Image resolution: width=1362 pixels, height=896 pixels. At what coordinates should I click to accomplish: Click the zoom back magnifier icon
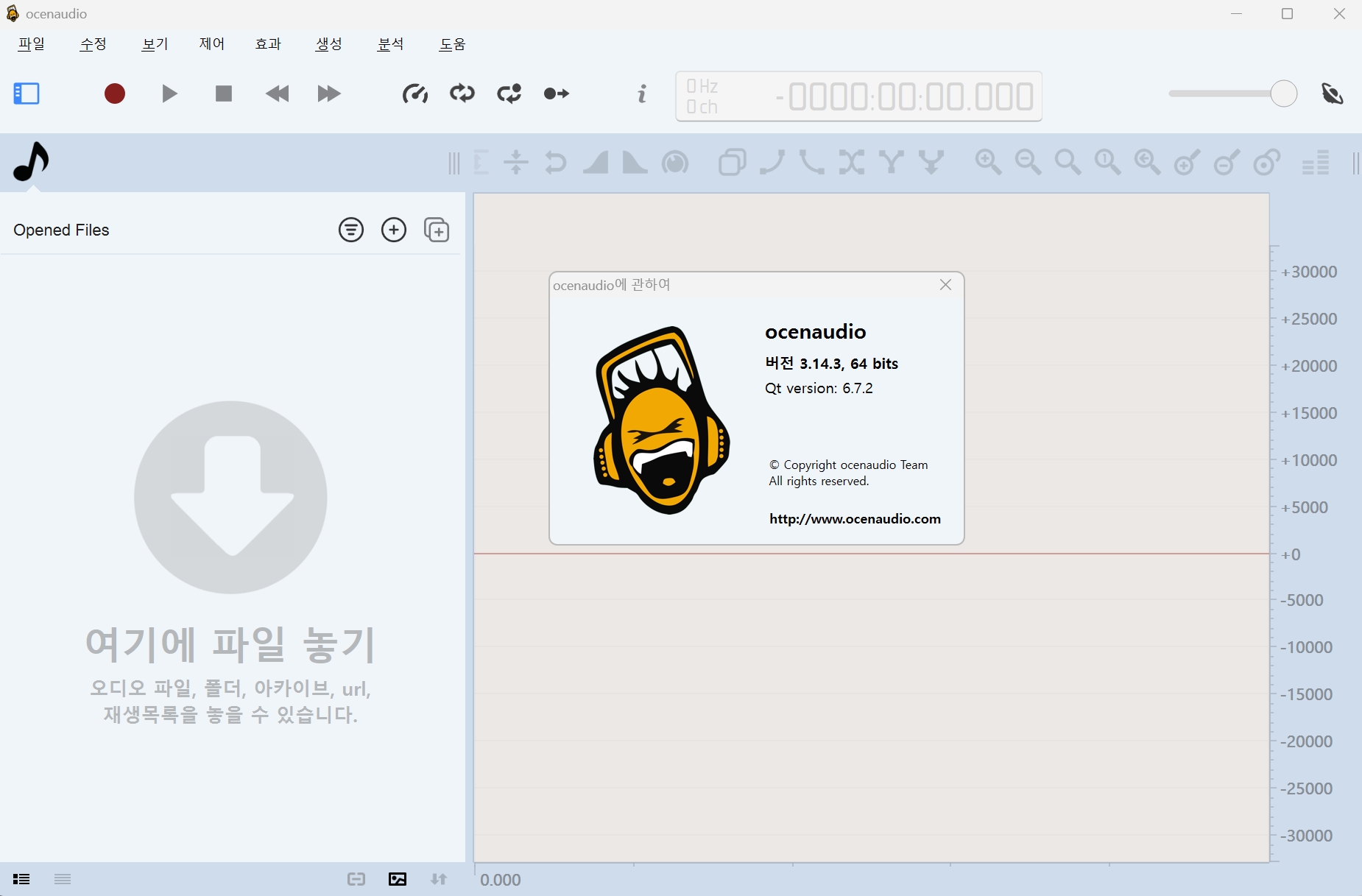tap(1148, 162)
